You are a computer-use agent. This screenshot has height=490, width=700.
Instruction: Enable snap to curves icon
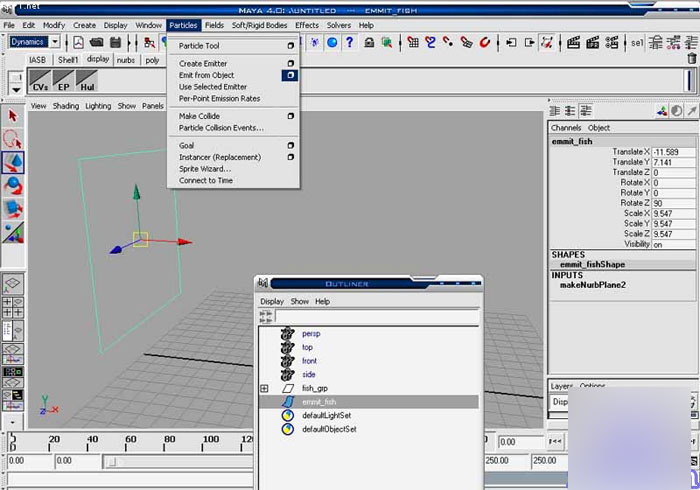(430, 42)
